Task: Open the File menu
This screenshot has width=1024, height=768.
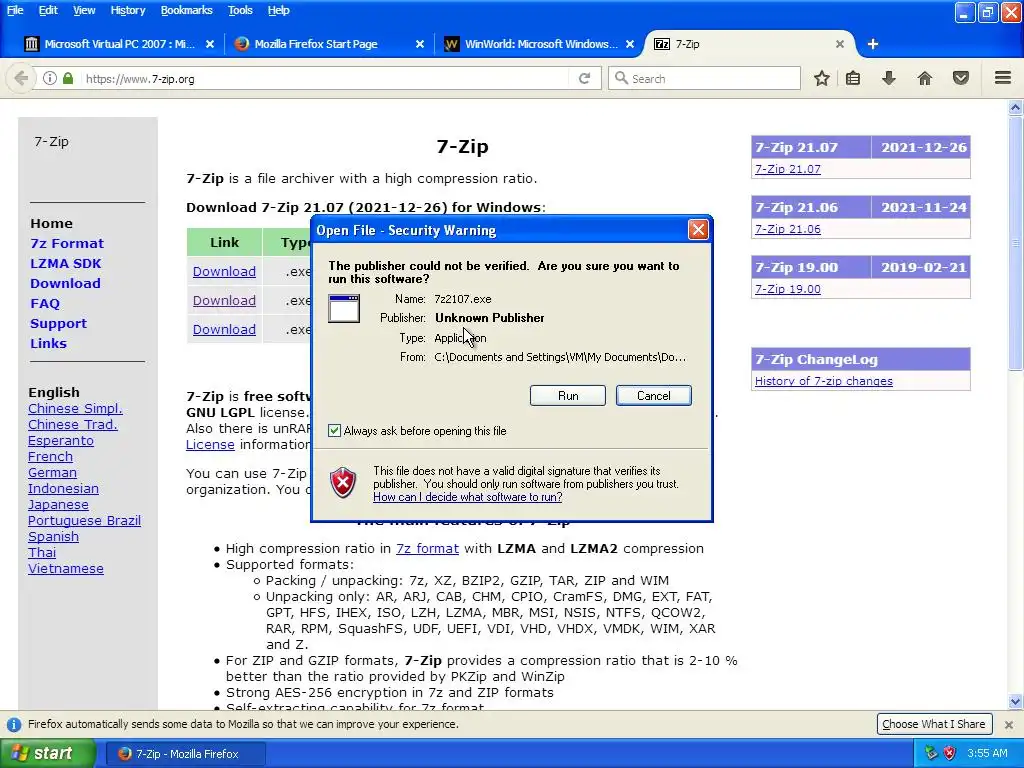Action: click(15, 10)
